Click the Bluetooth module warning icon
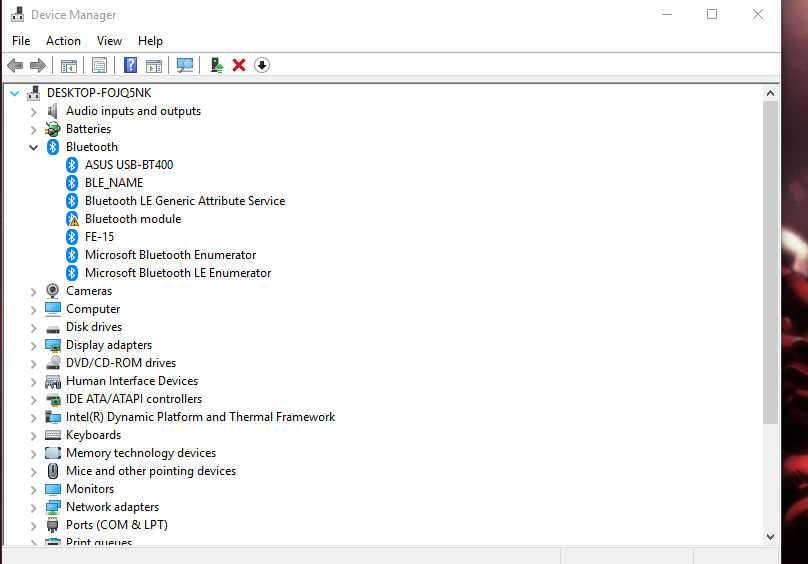The image size is (808, 564). pyautogui.click(x=72, y=219)
